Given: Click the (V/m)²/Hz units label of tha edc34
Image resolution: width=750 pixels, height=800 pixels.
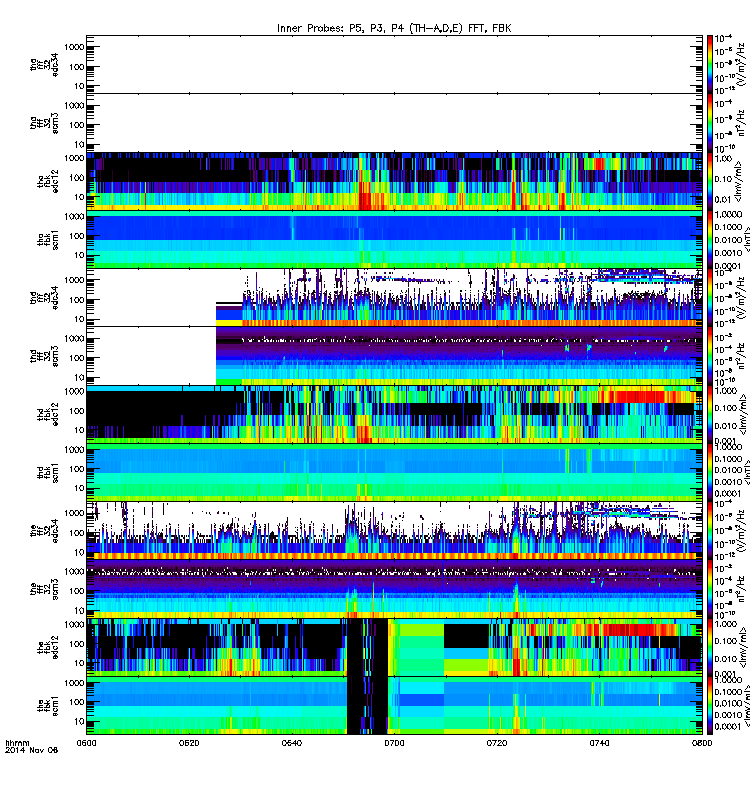Looking at the screenshot, I should coord(741,64).
